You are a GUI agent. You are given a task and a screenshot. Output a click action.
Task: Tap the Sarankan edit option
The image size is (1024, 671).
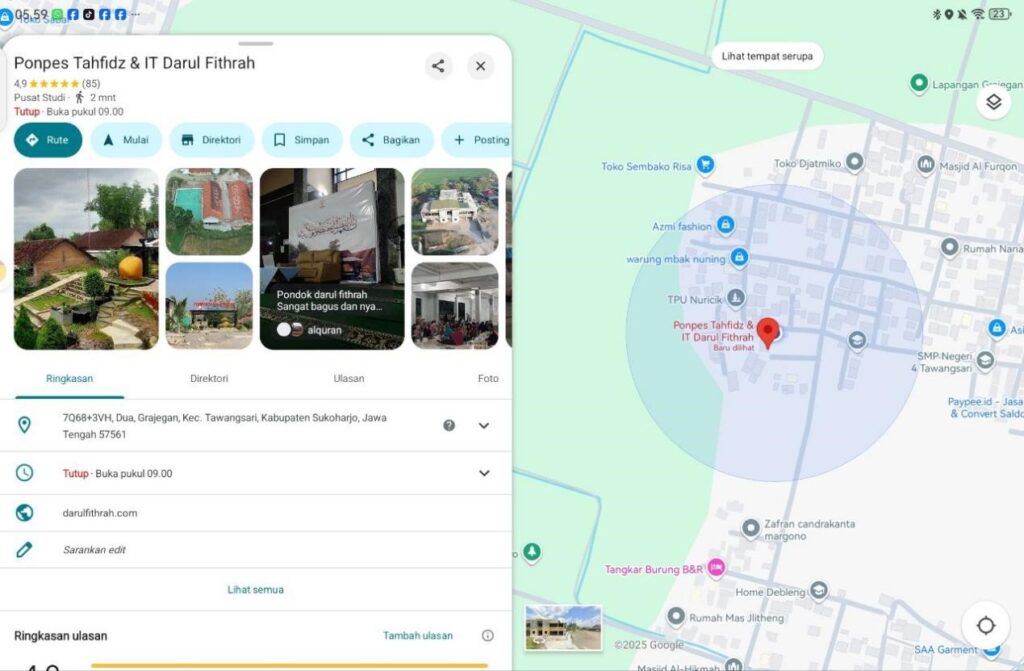point(94,550)
